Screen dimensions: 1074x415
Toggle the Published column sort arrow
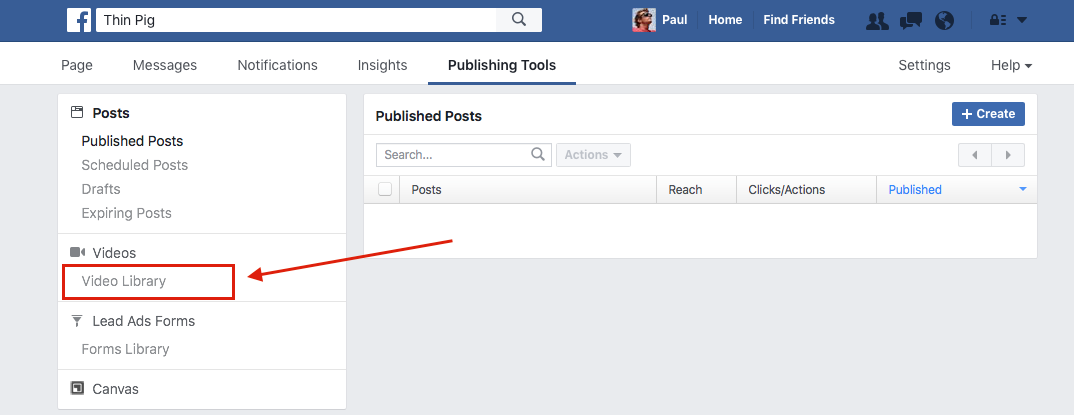point(1023,190)
